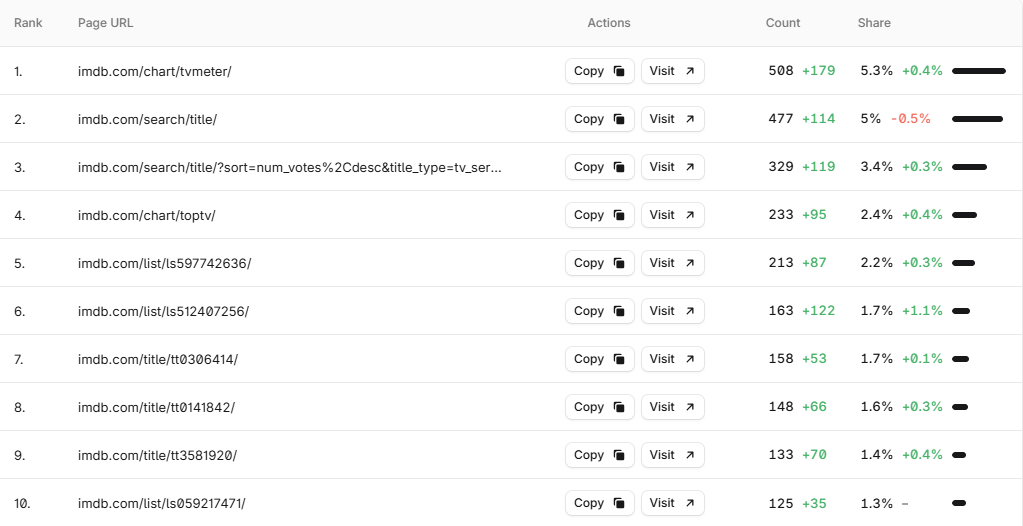The image size is (1023, 526).
Task: Click the count value 233
Action: point(781,215)
